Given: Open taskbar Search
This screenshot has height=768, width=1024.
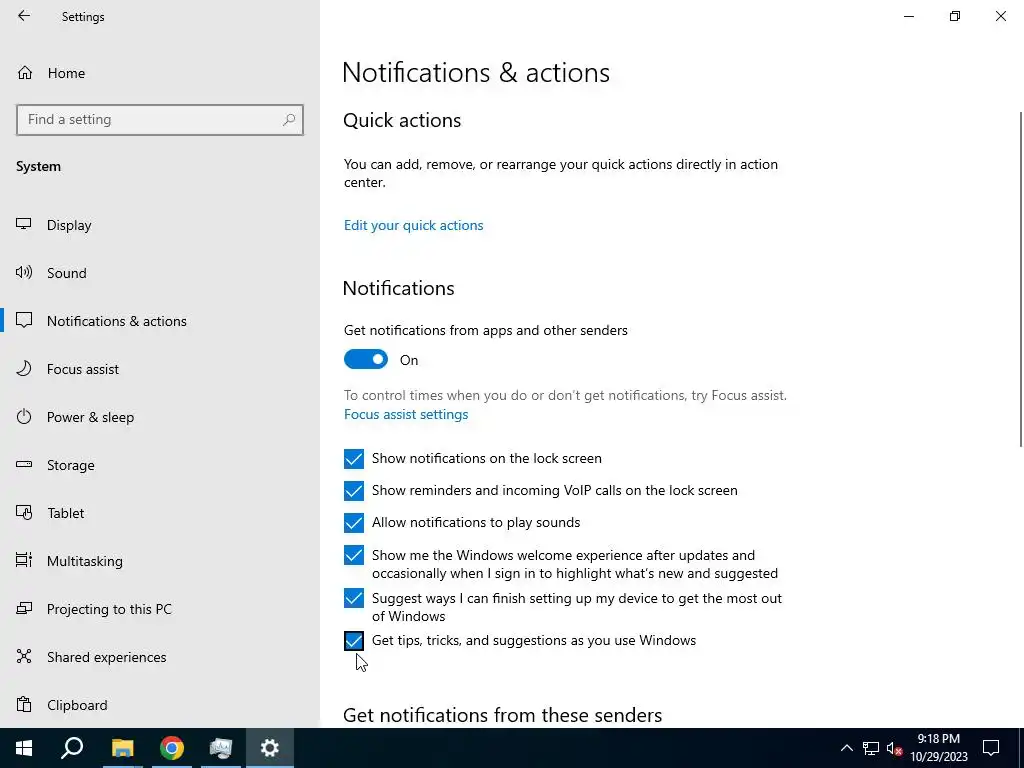Looking at the screenshot, I should point(72,748).
